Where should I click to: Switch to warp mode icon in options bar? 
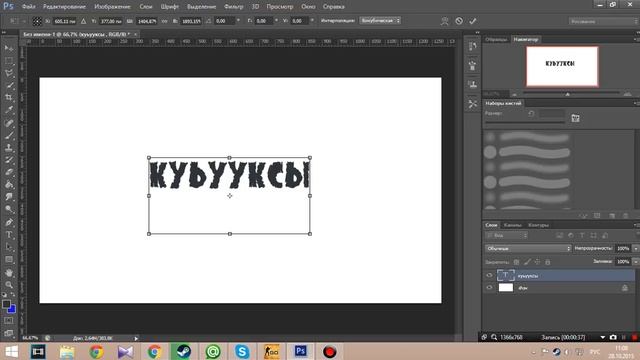(444, 21)
